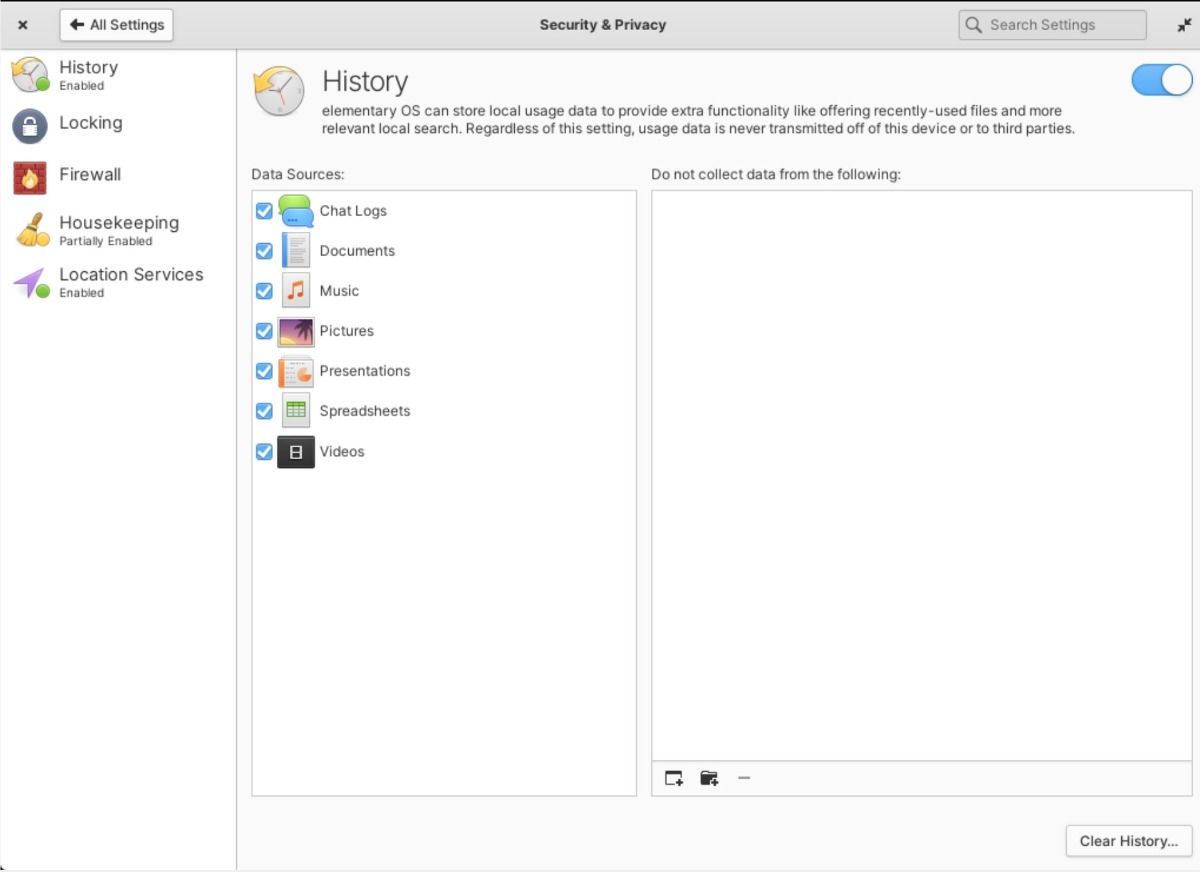Click the Videos data source icon
The width and height of the screenshot is (1200, 872).
tap(296, 451)
